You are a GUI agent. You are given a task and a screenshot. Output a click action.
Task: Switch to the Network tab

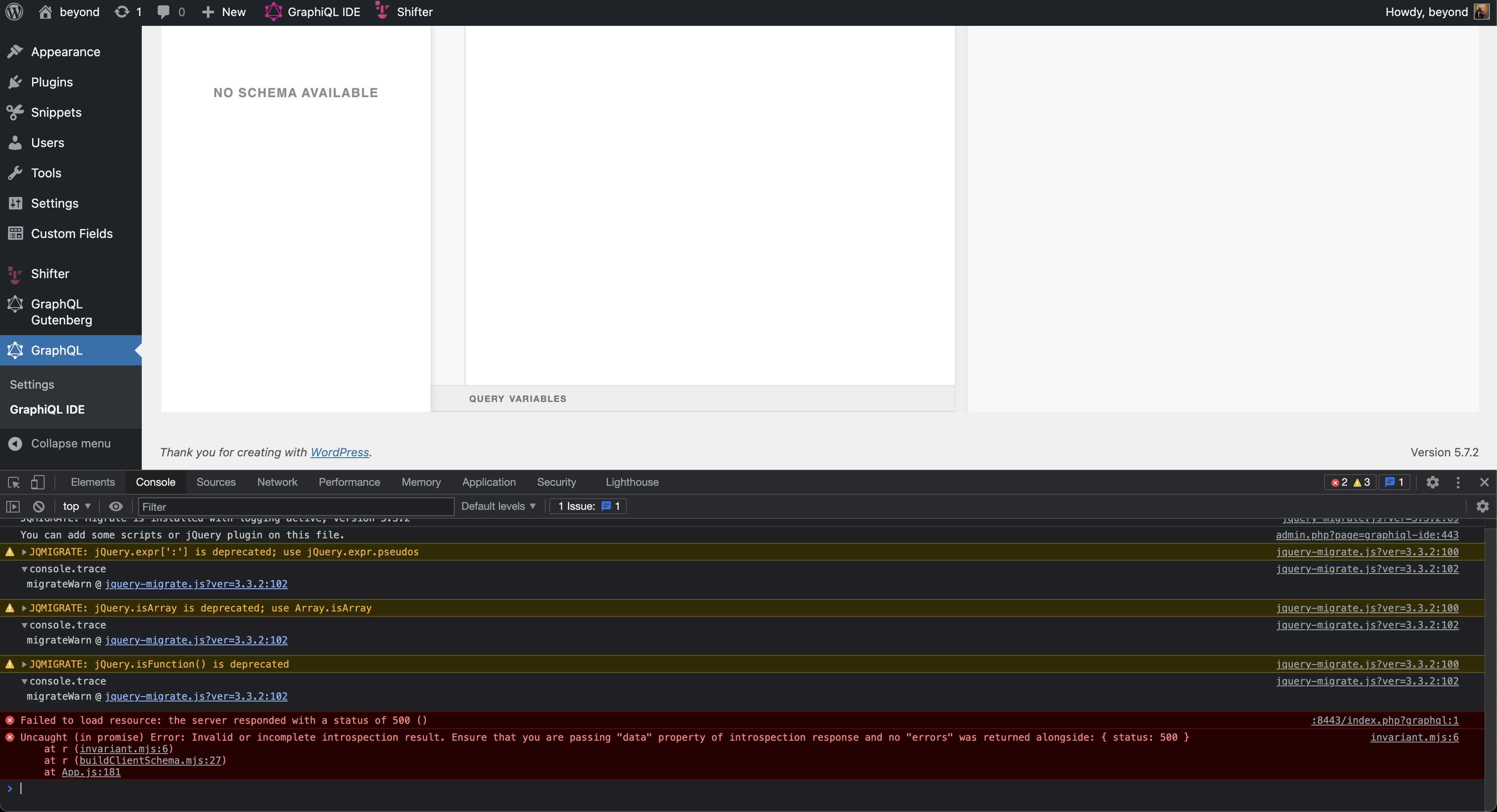click(x=277, y=482)
